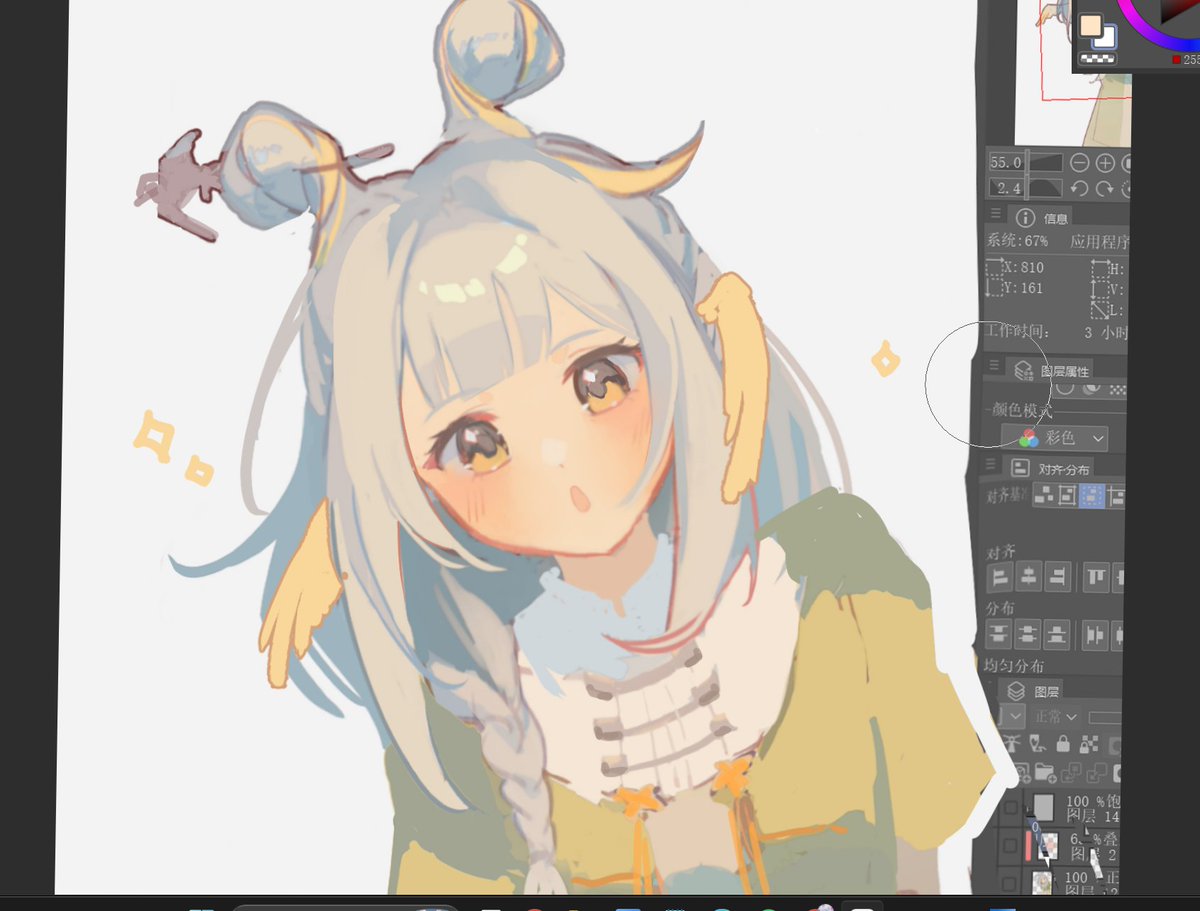1200x911 pixels.
Task: Zoom in with the plus icon in Navigator
Action: pyautogui.click(x=1105, y=163)
